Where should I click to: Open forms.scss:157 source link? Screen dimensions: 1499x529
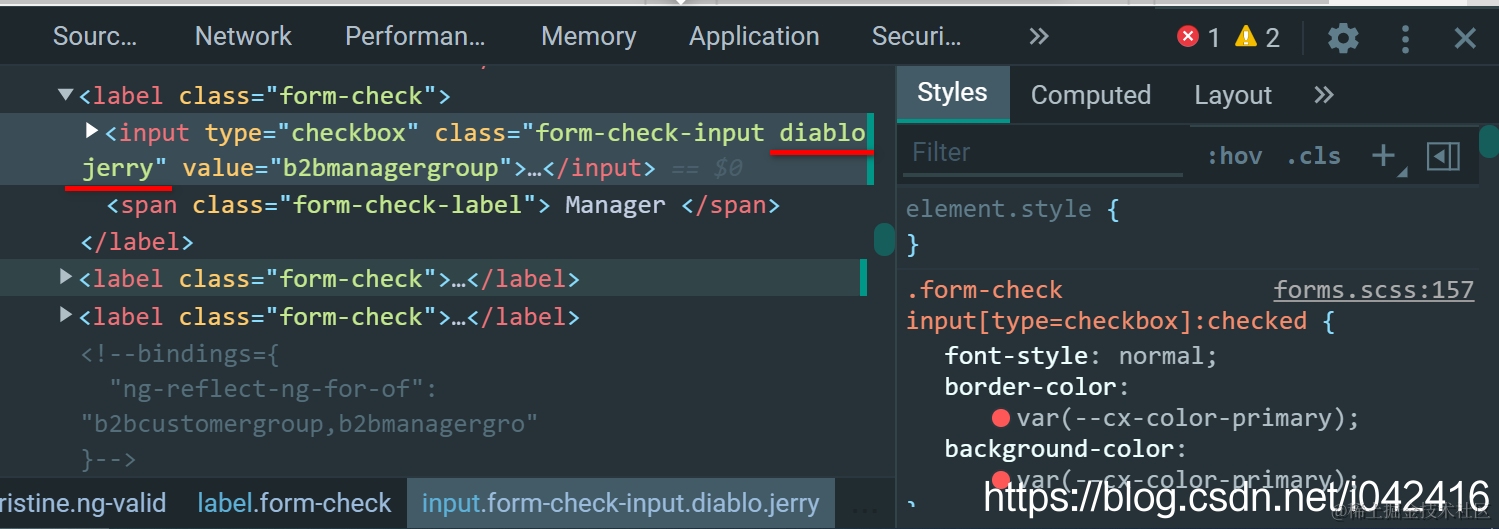1374,290
